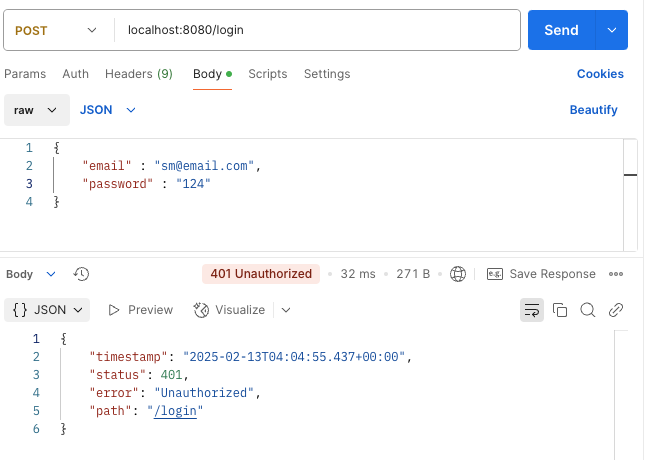Click the localhost:8080/login URL field
The image size is (646, 460).
coord(317,30)
